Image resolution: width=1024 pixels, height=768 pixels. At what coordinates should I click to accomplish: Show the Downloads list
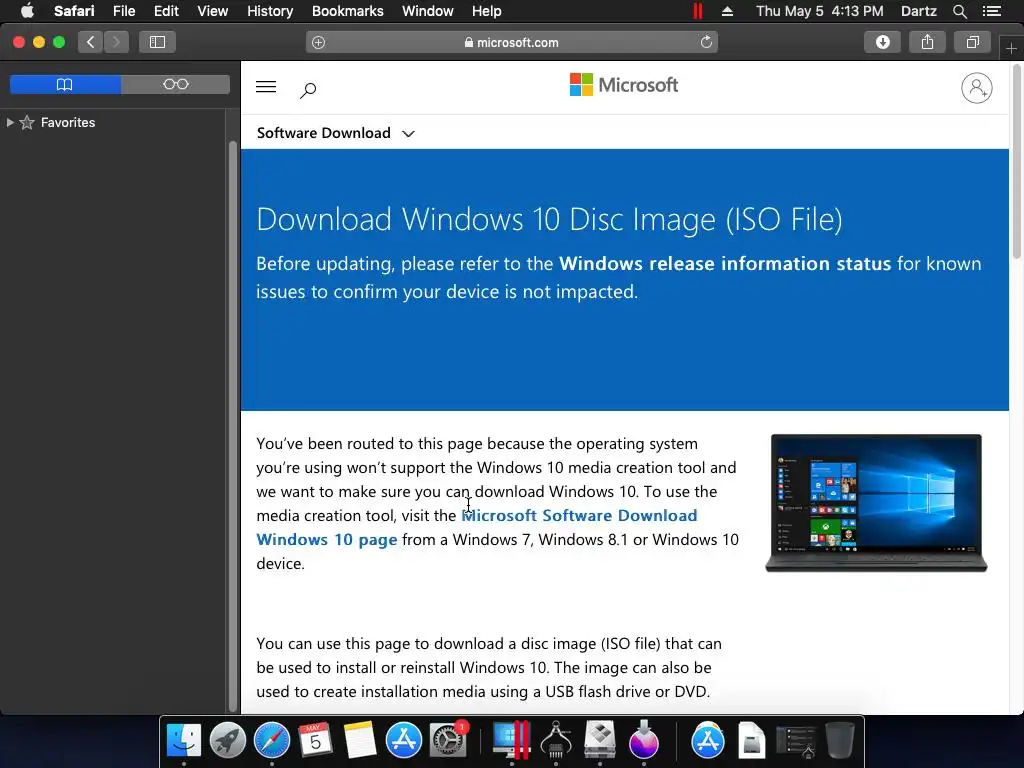point(882,42)
